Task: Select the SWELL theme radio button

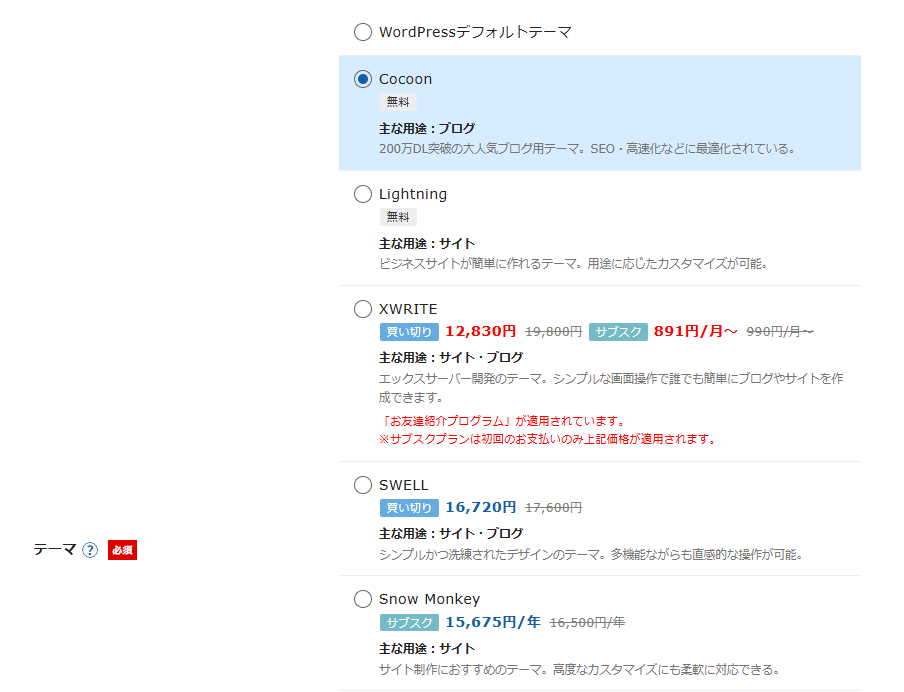Action: tap(363, 485)
